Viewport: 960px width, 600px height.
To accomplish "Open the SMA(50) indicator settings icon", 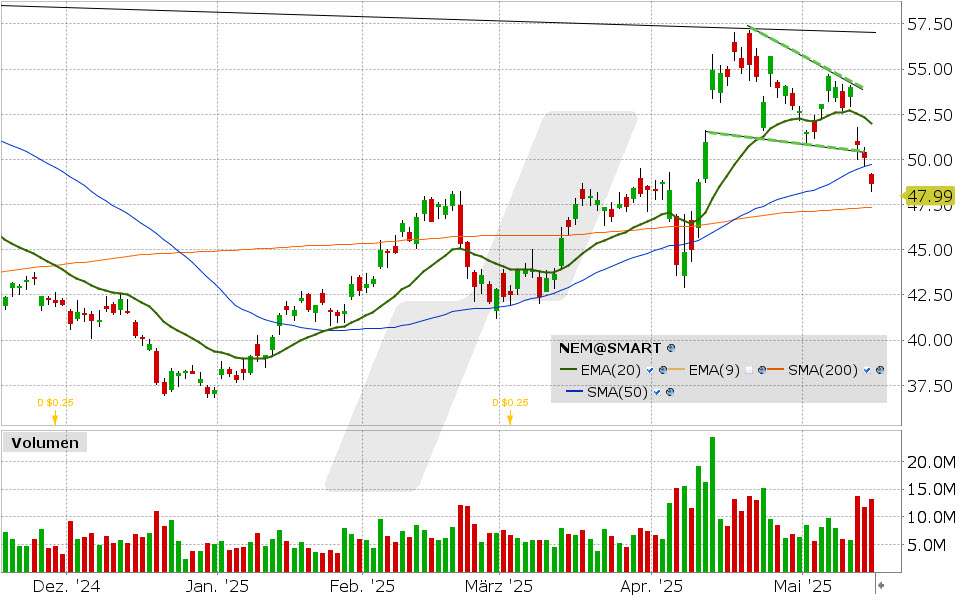I will click(669, 391).
